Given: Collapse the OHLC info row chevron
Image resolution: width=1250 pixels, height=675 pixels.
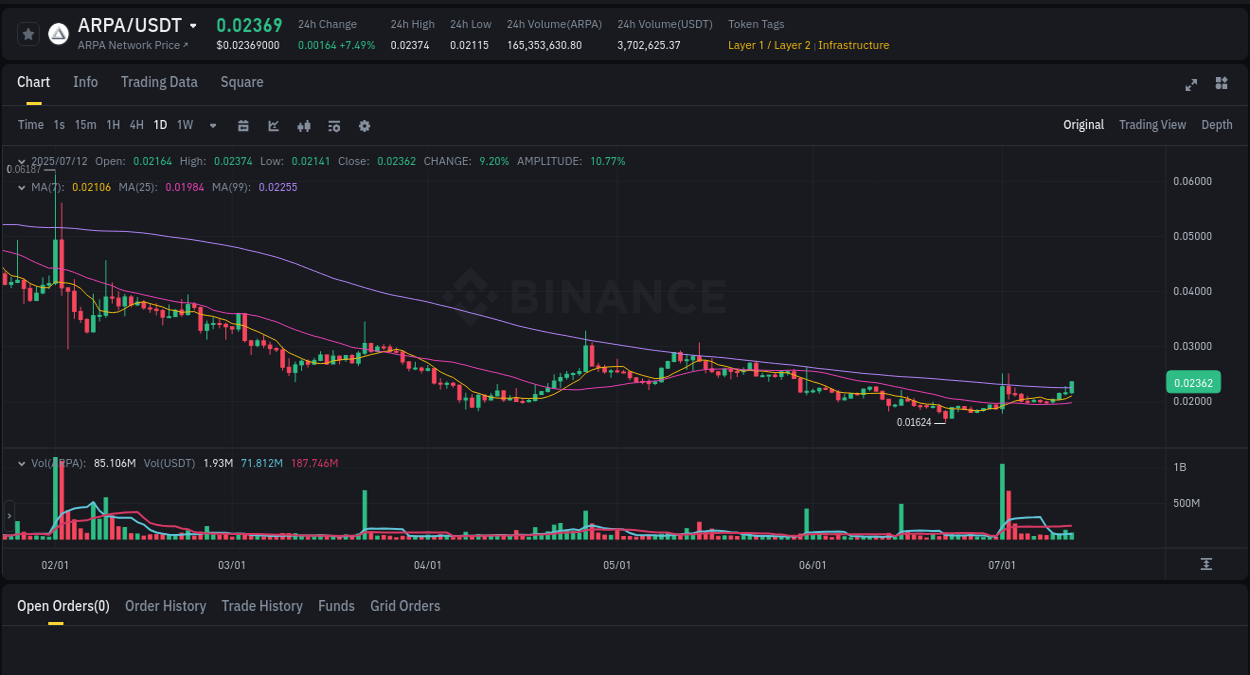Looking at the screenshot, I should [x=20, y=160].
